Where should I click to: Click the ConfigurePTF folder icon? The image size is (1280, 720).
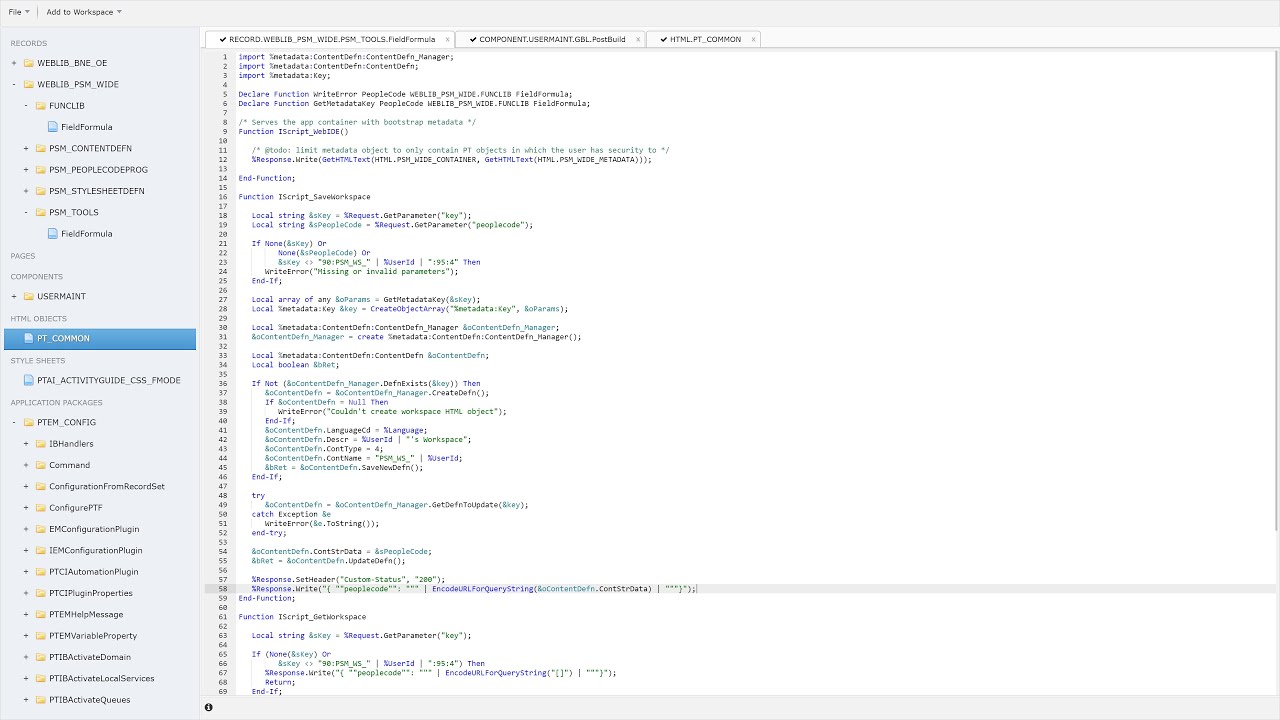40,507
